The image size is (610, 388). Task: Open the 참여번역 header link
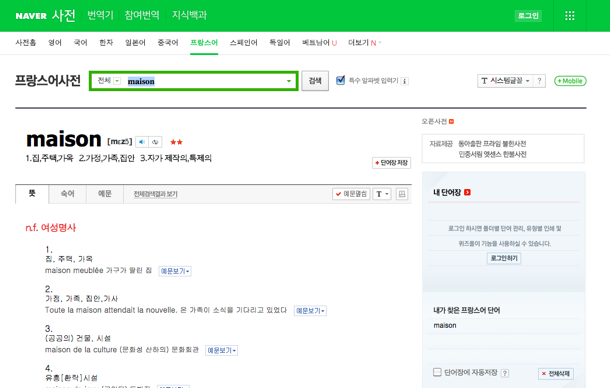tap(142, 15)
